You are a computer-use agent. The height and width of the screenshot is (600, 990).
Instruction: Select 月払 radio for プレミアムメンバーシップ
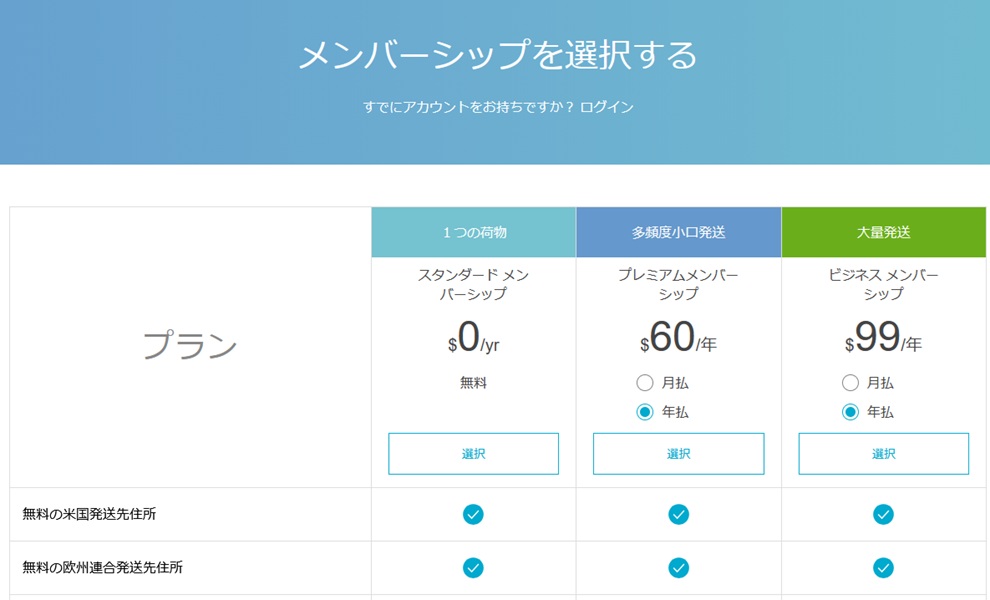645,383
